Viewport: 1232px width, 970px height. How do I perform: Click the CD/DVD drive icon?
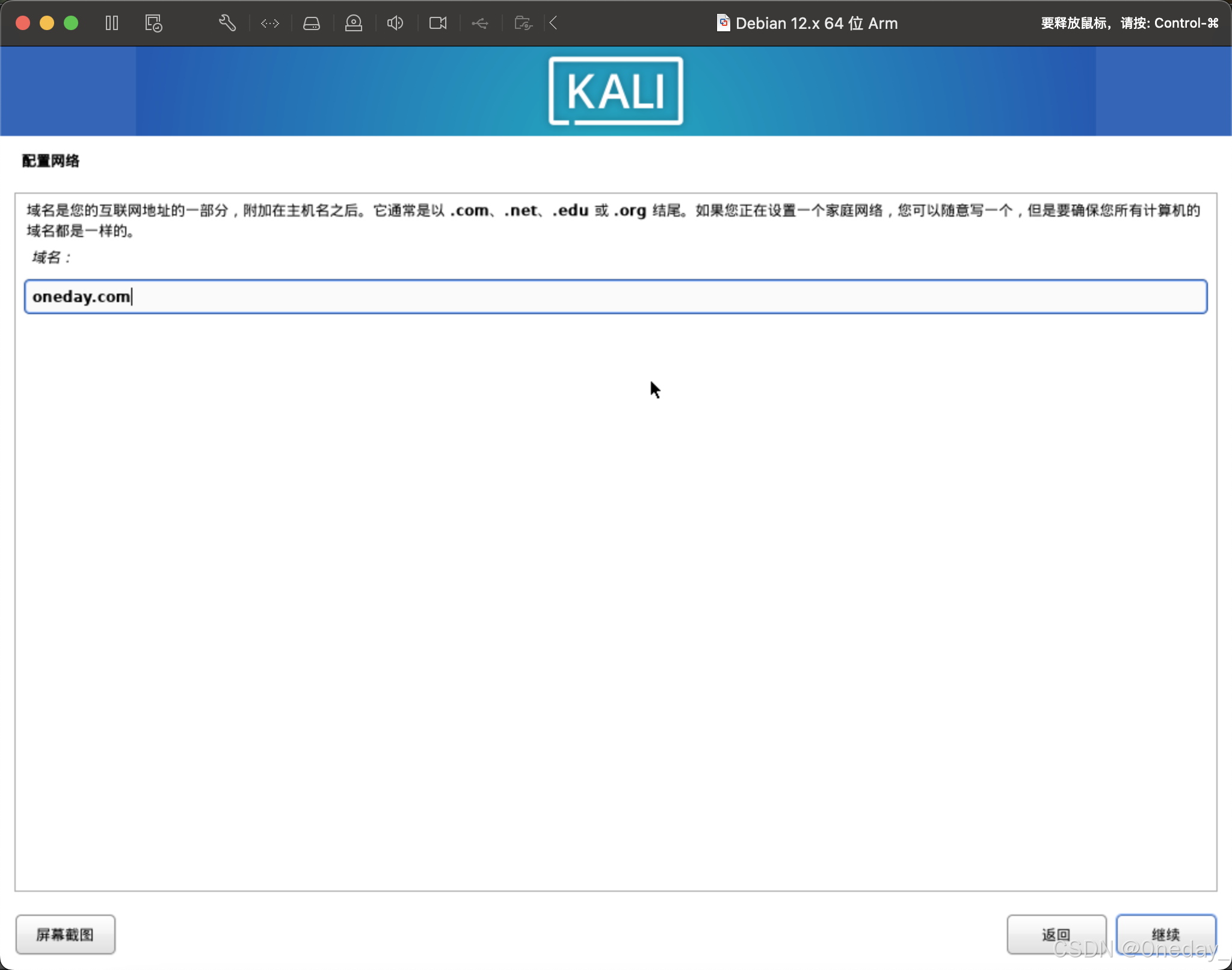pos(354,23)
